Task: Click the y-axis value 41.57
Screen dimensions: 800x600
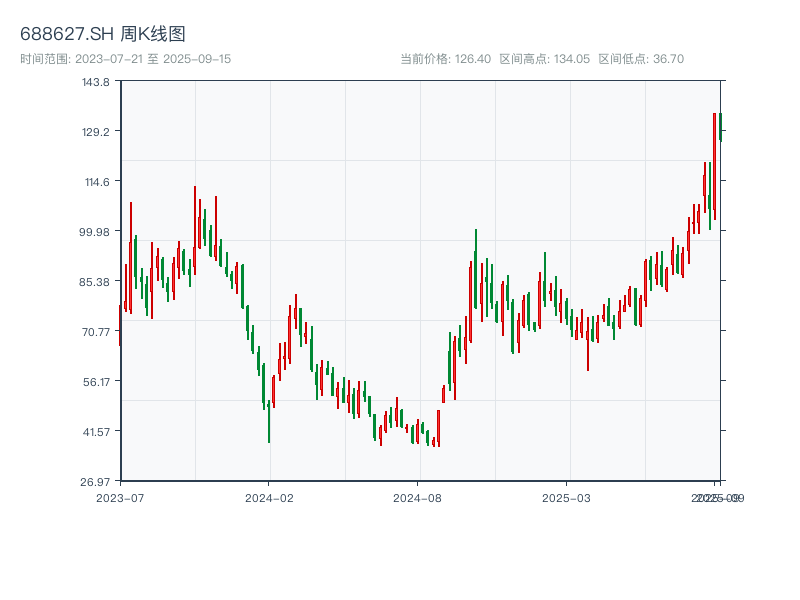Action: 96,432
